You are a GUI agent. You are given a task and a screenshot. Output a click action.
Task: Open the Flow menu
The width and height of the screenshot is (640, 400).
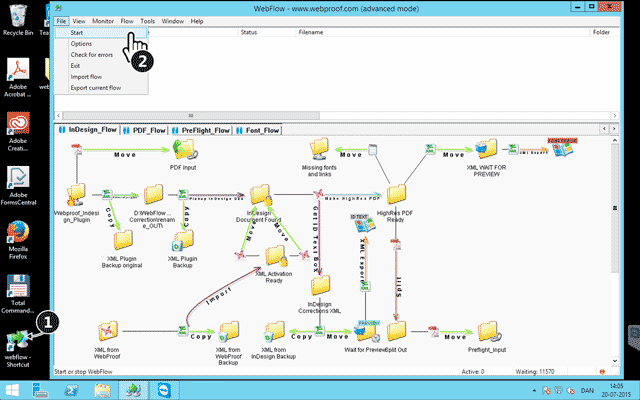point(127,21)
